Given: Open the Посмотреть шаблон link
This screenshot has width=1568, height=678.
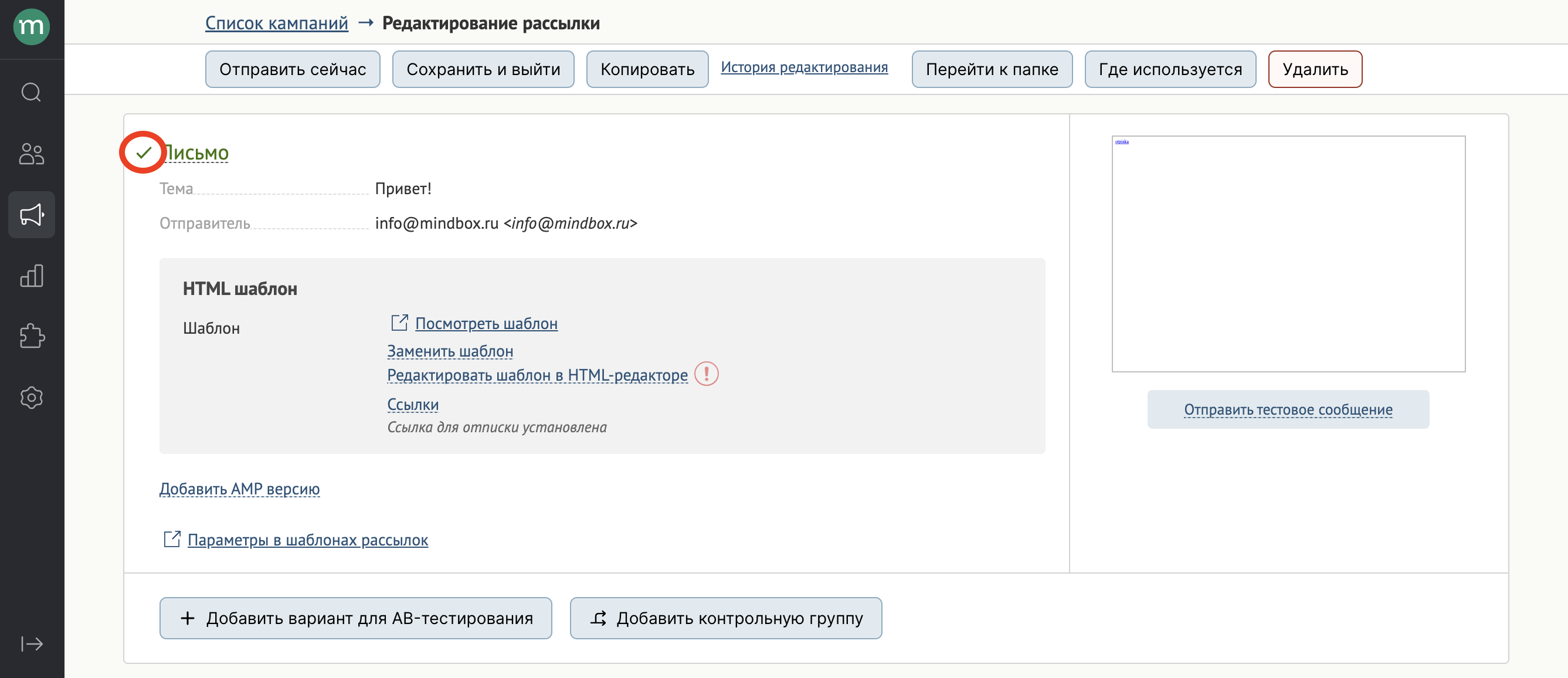Looking at the screenshot, I should [x=486, y=324].
